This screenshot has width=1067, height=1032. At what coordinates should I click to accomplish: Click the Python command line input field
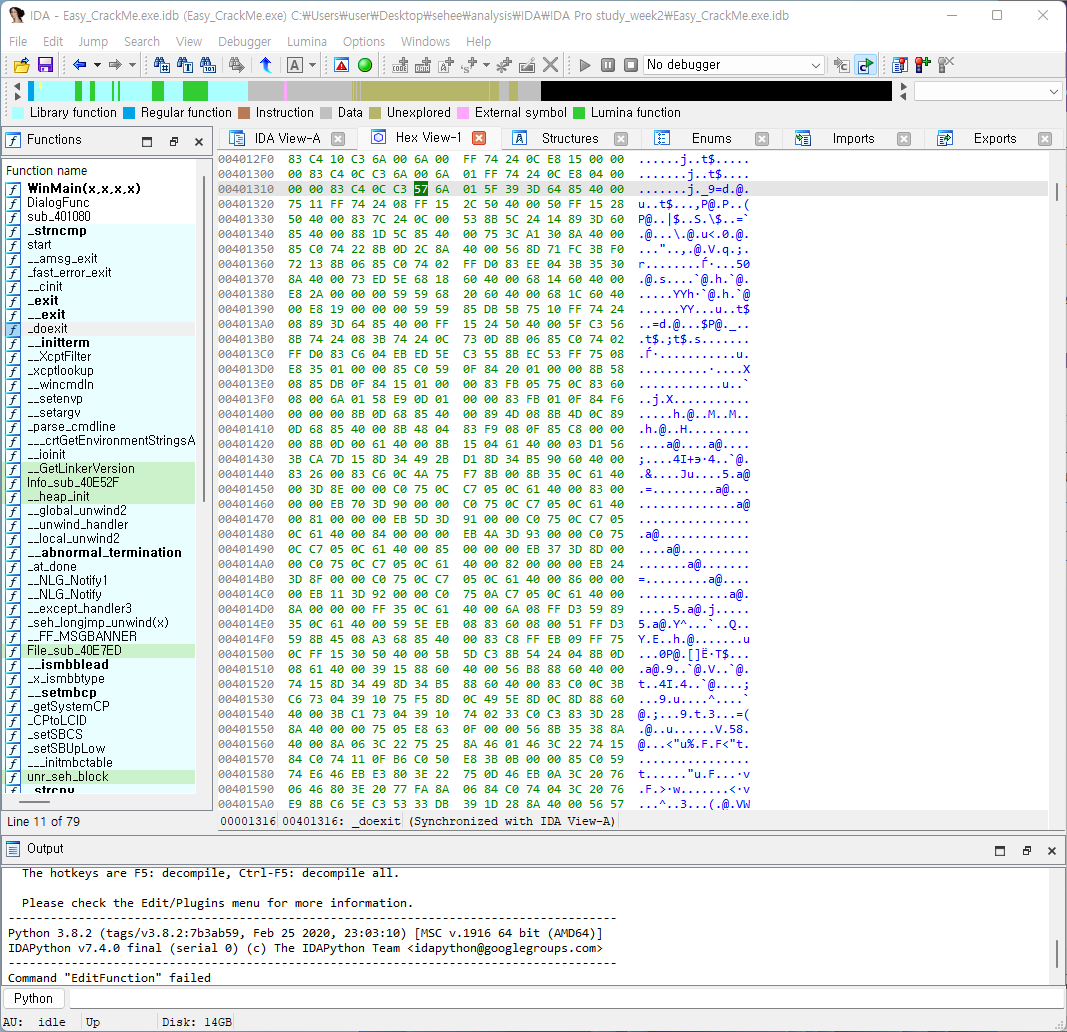pos(566,999)
